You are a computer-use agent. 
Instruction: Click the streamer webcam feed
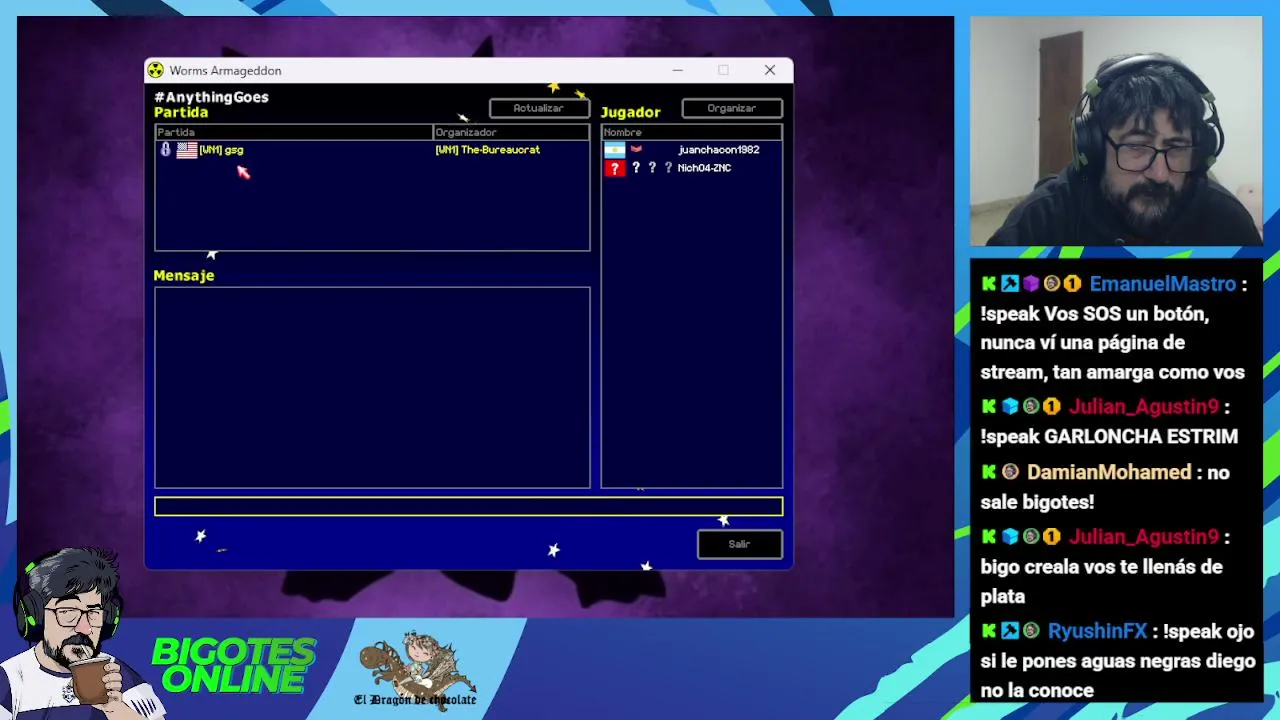1116,131
